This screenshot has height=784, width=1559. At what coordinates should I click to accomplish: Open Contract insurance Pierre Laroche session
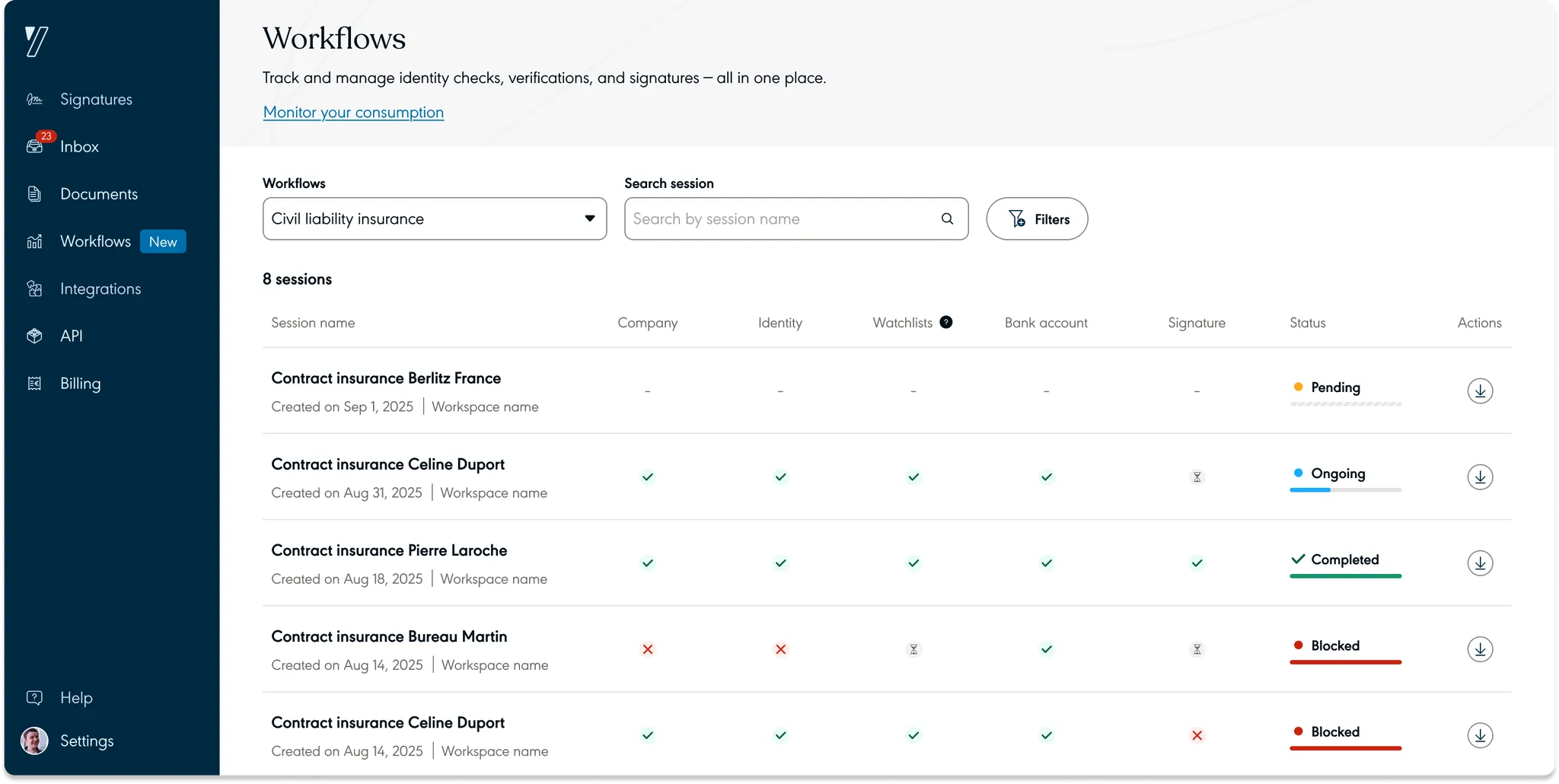[389, 550]
